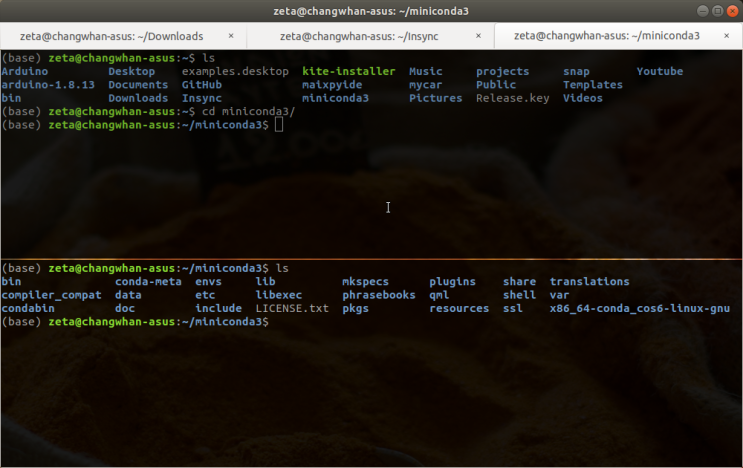This screenshot has height=468, width=743.
Task: Click the examples.desktop file name
Action: [x=234, y=72]
